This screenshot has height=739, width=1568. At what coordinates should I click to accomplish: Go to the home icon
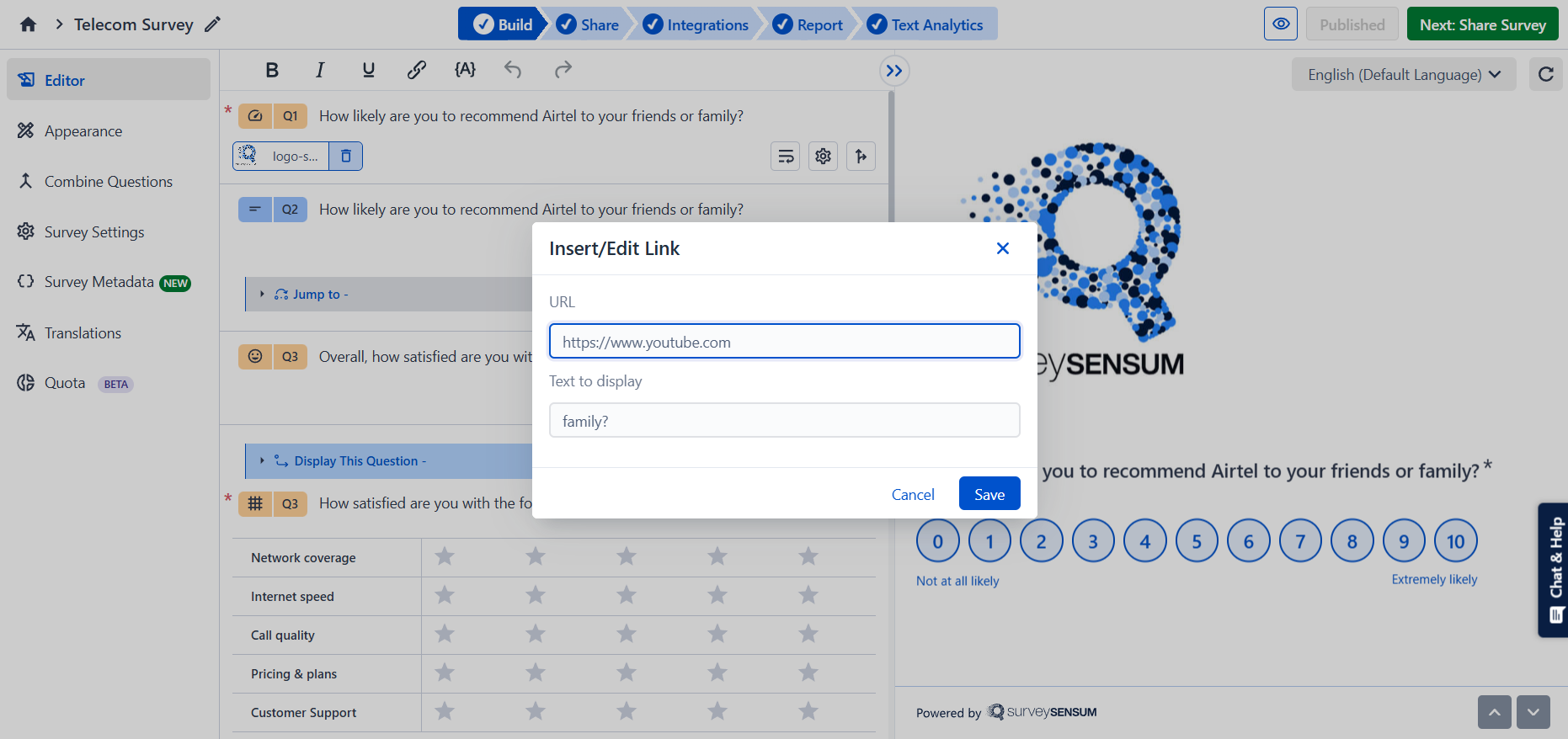pyautogui.click(x=28, y=24)
